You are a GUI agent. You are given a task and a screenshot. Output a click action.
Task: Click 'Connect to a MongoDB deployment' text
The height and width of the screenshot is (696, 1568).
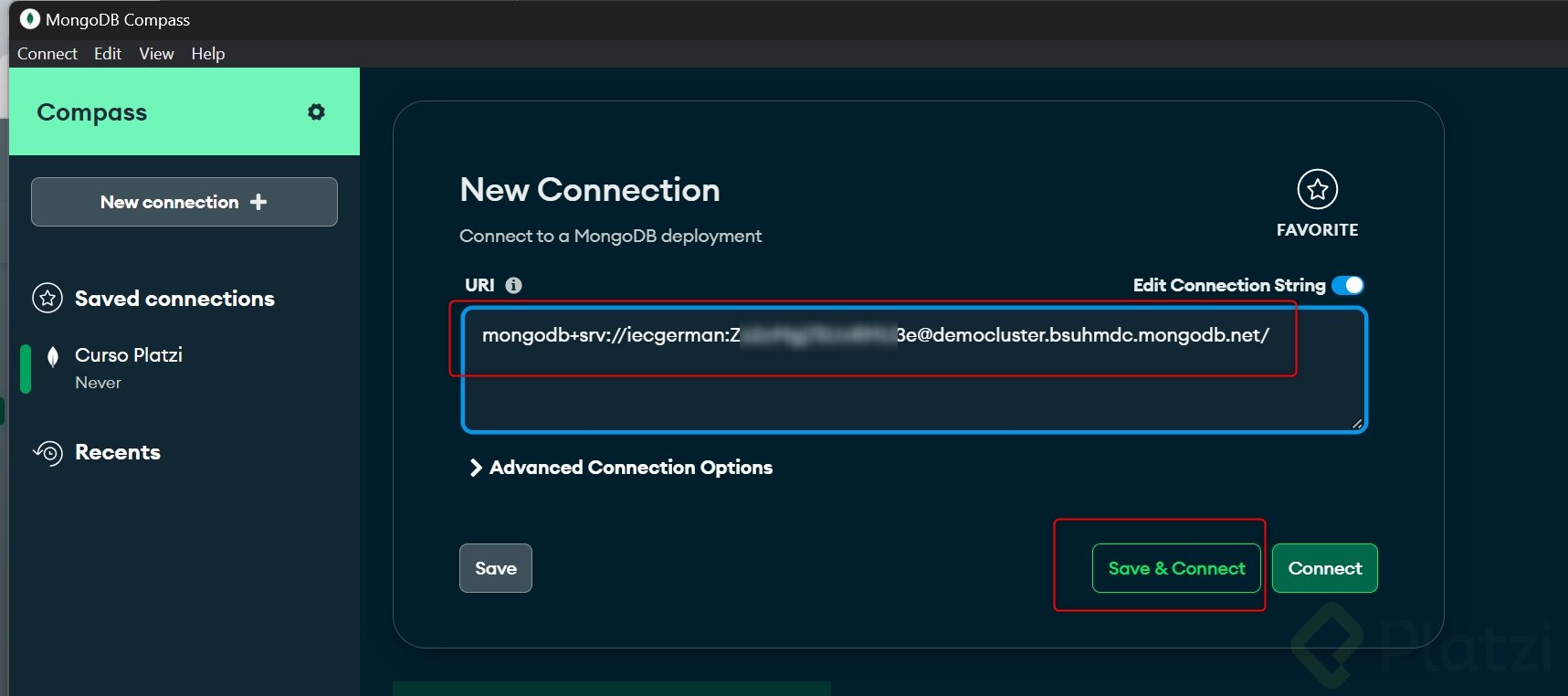click(x=610, y=236)
